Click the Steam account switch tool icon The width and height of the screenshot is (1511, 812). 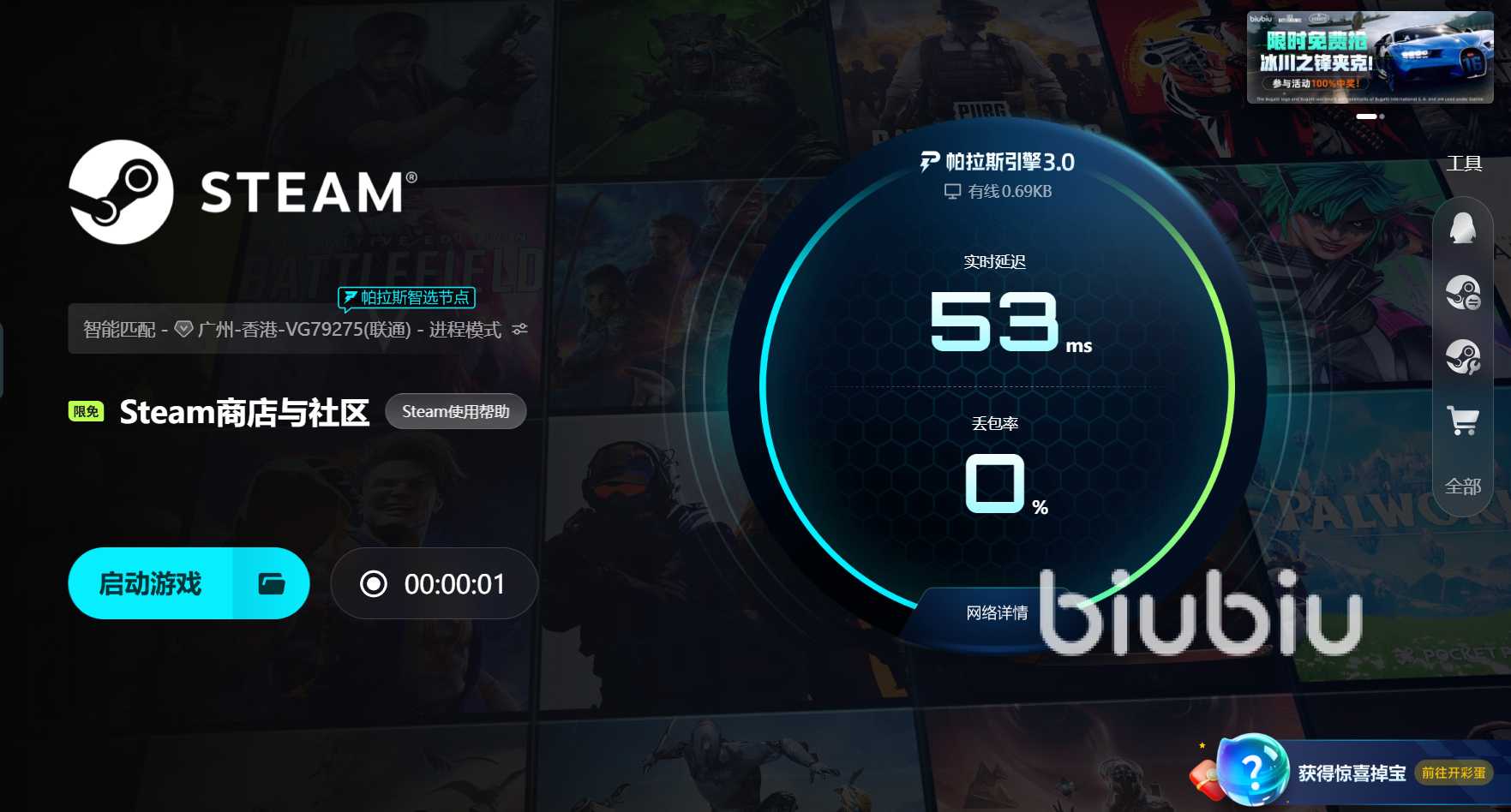click(x=1463, y=293)
